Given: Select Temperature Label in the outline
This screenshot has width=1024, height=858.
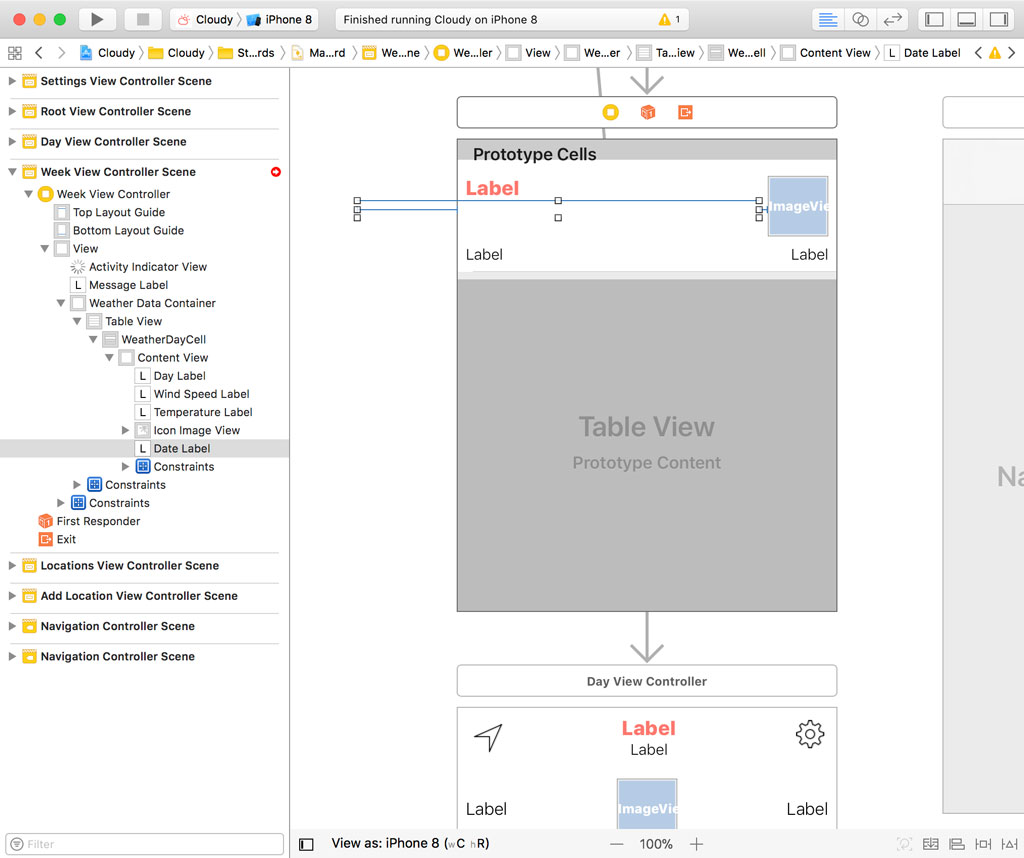Looking at the screenshot, I should coord(202,412).
